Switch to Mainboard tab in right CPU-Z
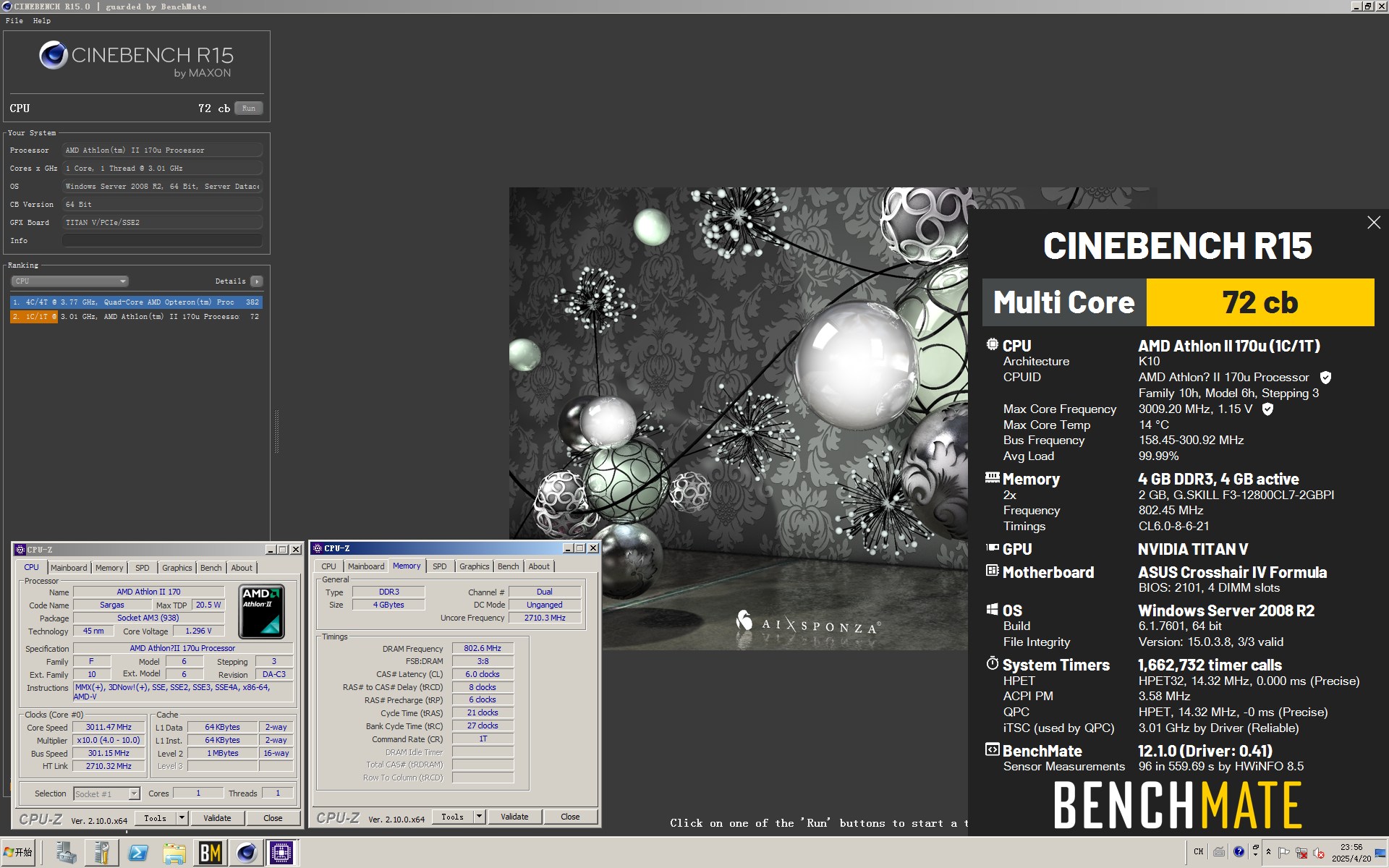Image resolution: width=1389 pixels, height=868 pixels. [x=366, y=567]
